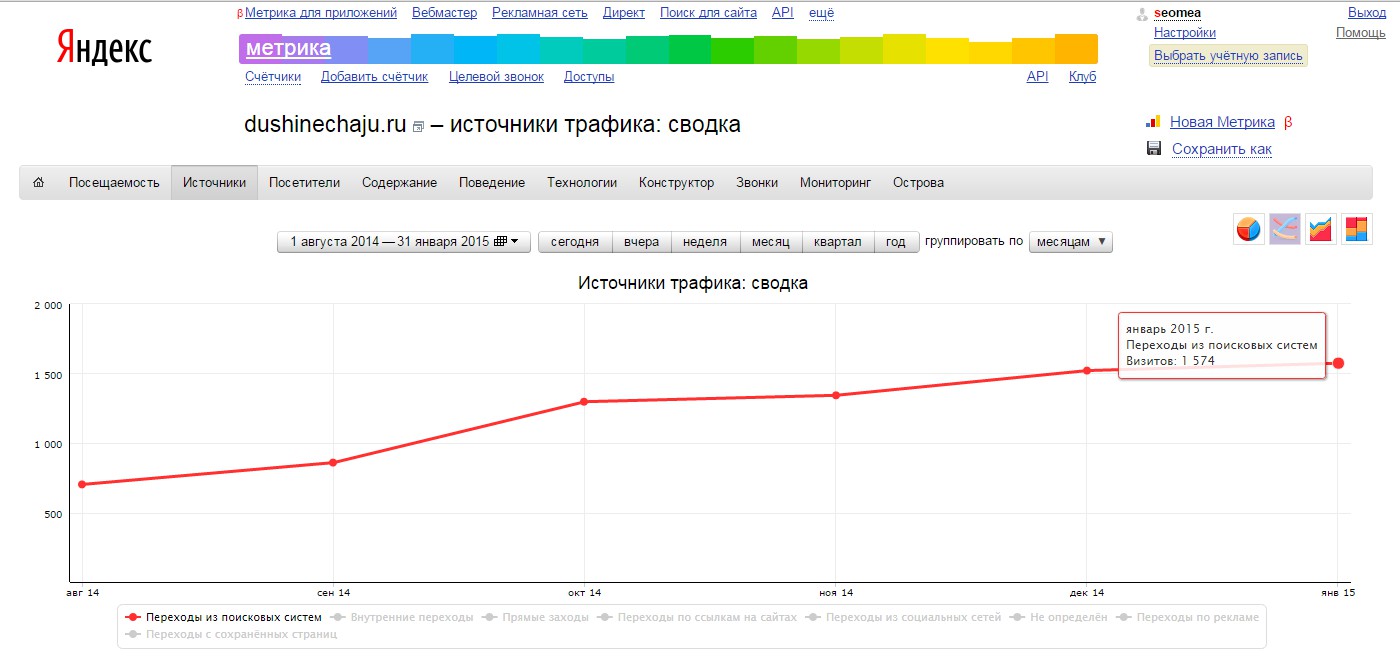Switch to line chart view
This screenshot has height=663, width=1400.
tap(1285, 229)
